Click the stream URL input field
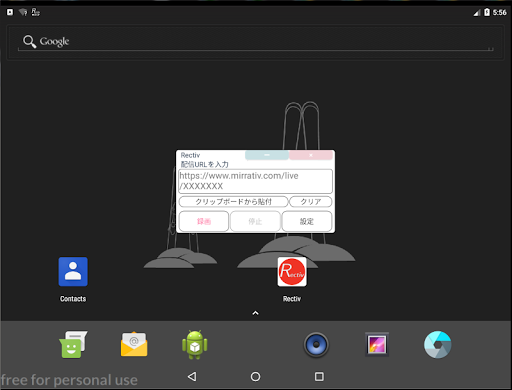 [255, 181]
